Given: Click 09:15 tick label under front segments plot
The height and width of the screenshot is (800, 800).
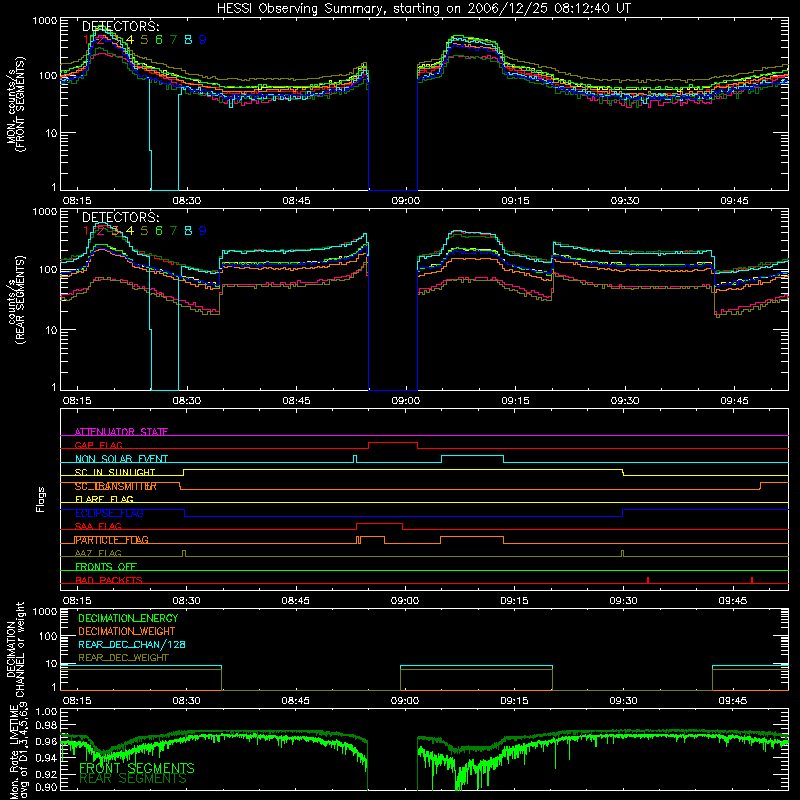Looking at the screenshot, I should [x=515, y=201].
